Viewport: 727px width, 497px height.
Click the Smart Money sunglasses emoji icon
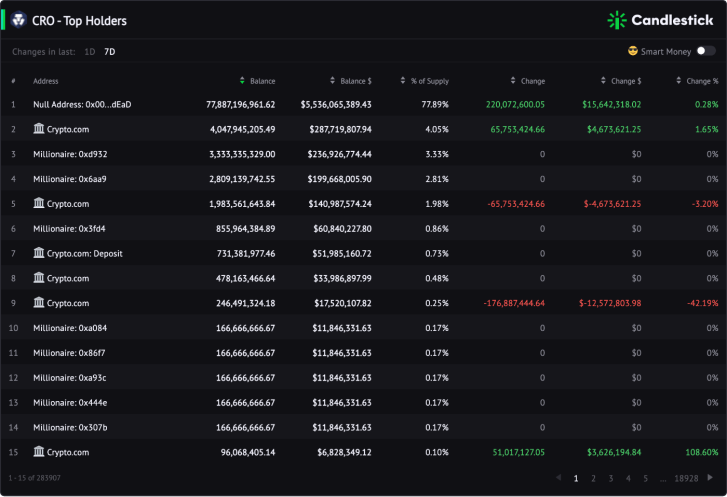pyautogui.click(x=632, y=51)
